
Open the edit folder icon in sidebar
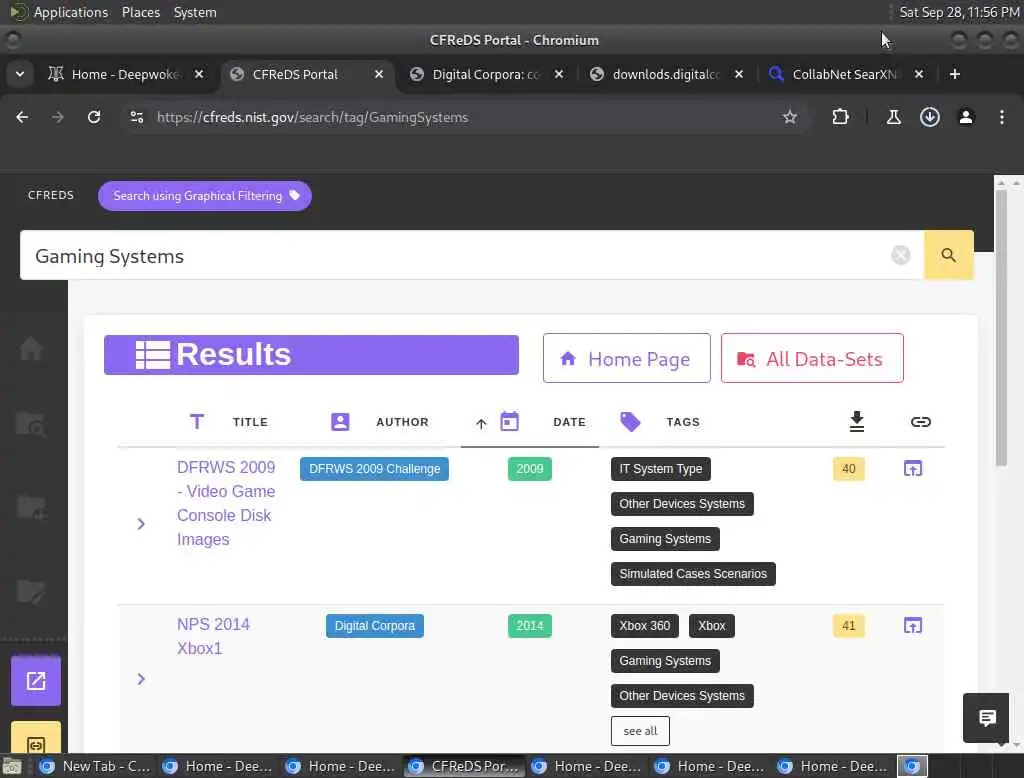tap(31, 591)
